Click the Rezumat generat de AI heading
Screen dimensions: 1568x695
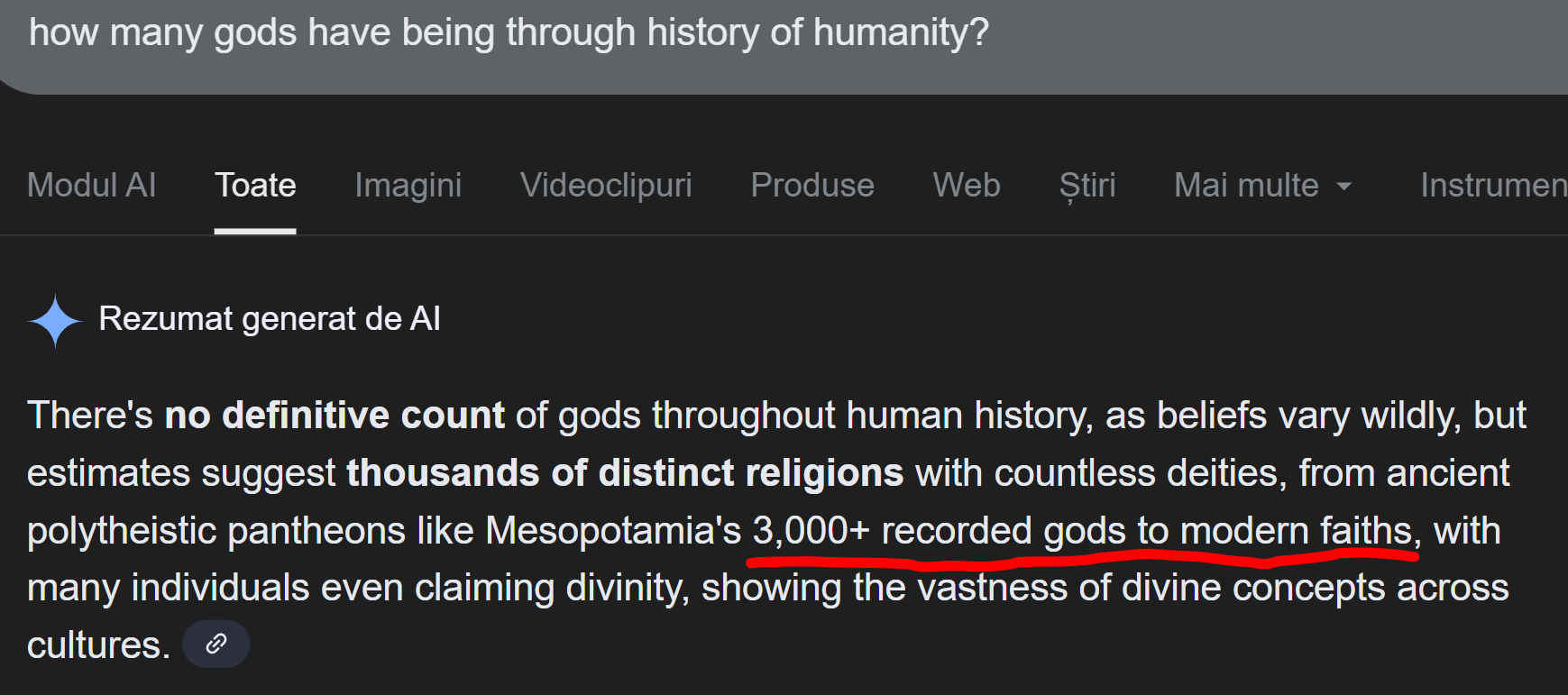[270, 318]
